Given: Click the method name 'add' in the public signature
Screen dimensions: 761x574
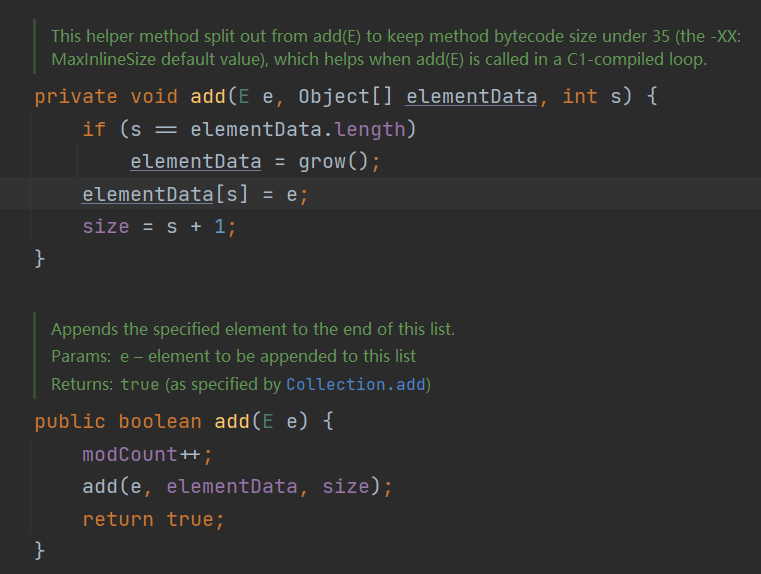Looking at the screenshot, I should 232,422.
